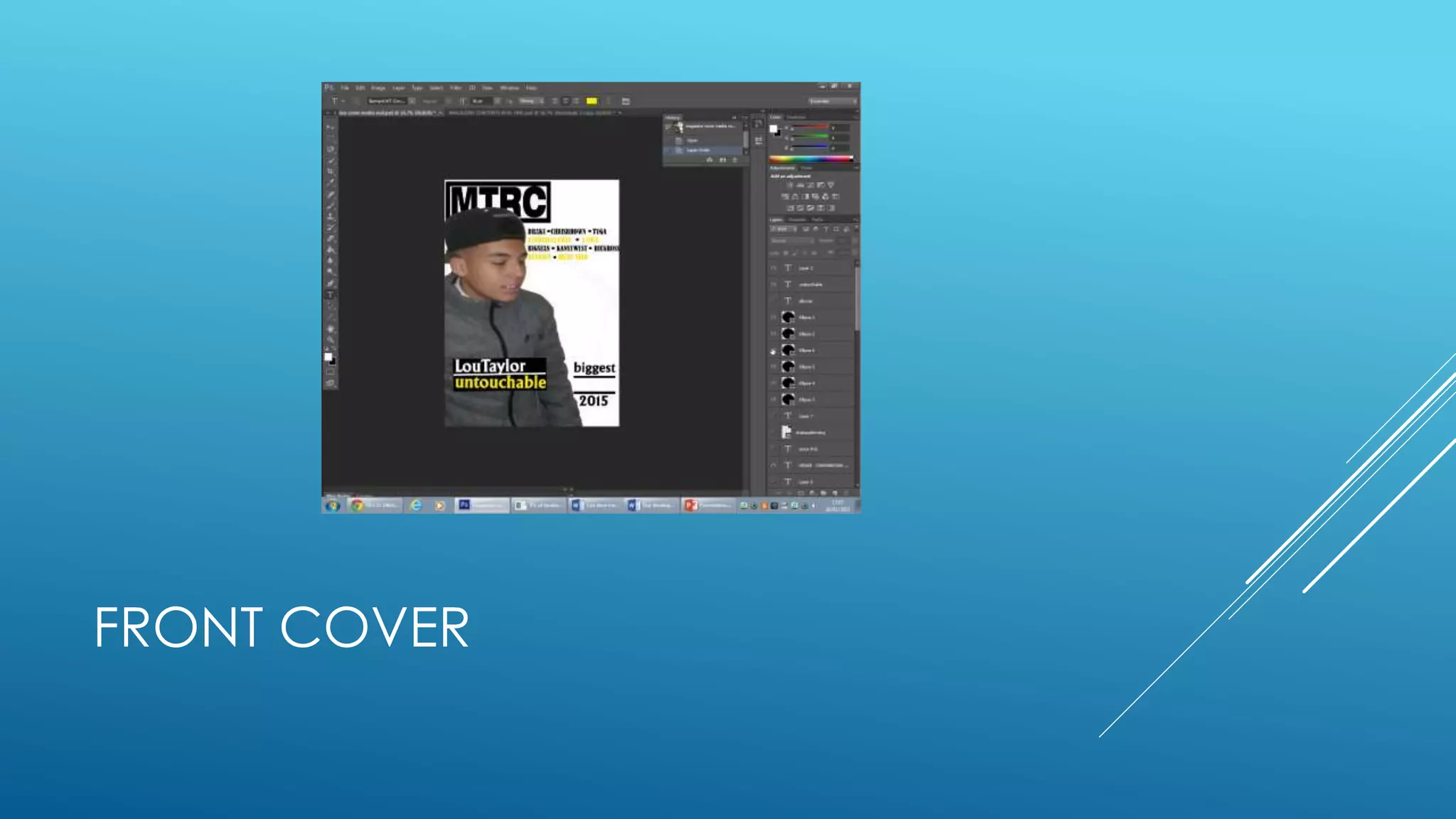
Task: Open Google Chrome from the taskbar
Action: [358, 505]
